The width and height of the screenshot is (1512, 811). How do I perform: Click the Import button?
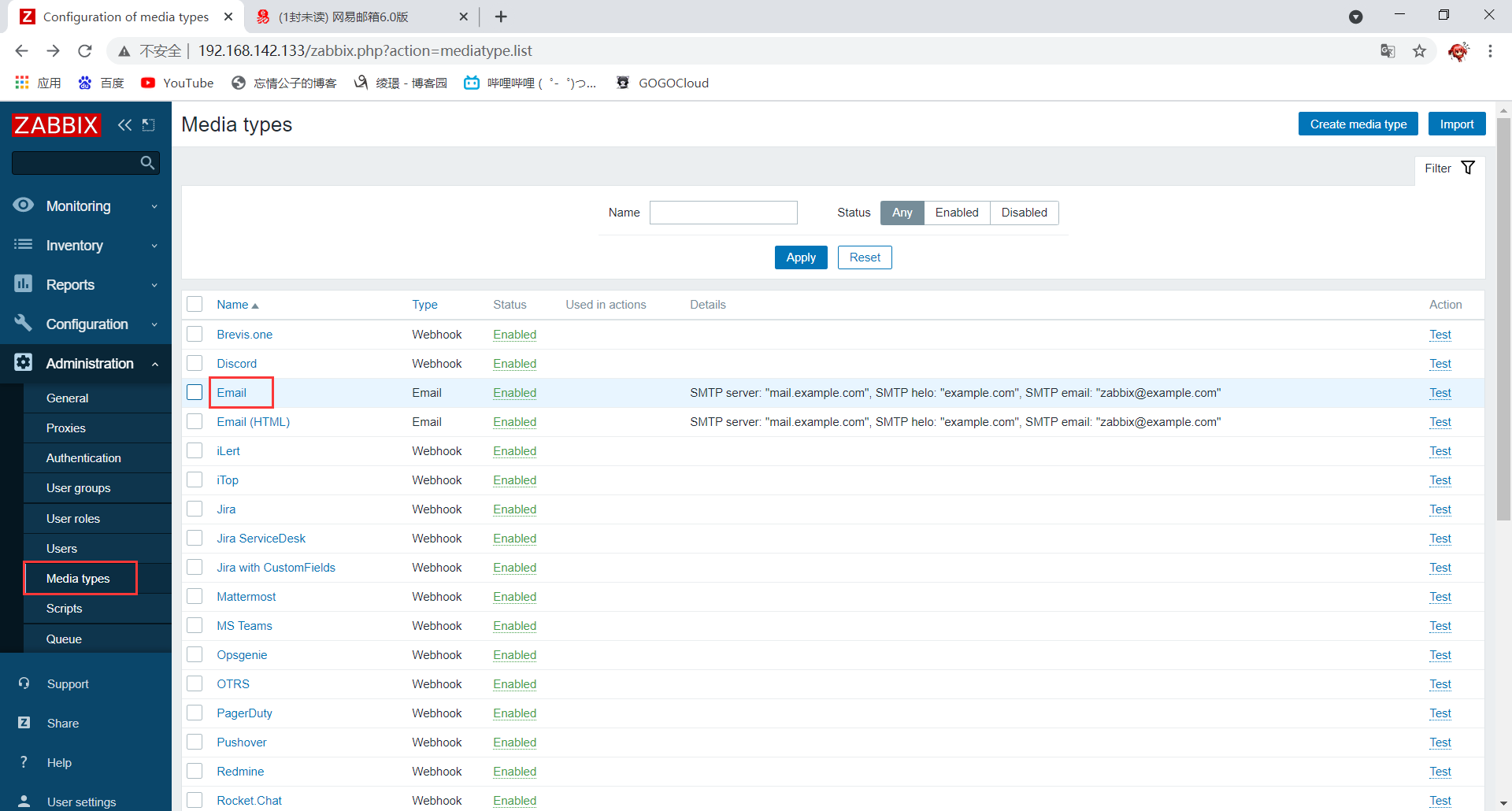pyautogui.click(x=1457, y=124)
